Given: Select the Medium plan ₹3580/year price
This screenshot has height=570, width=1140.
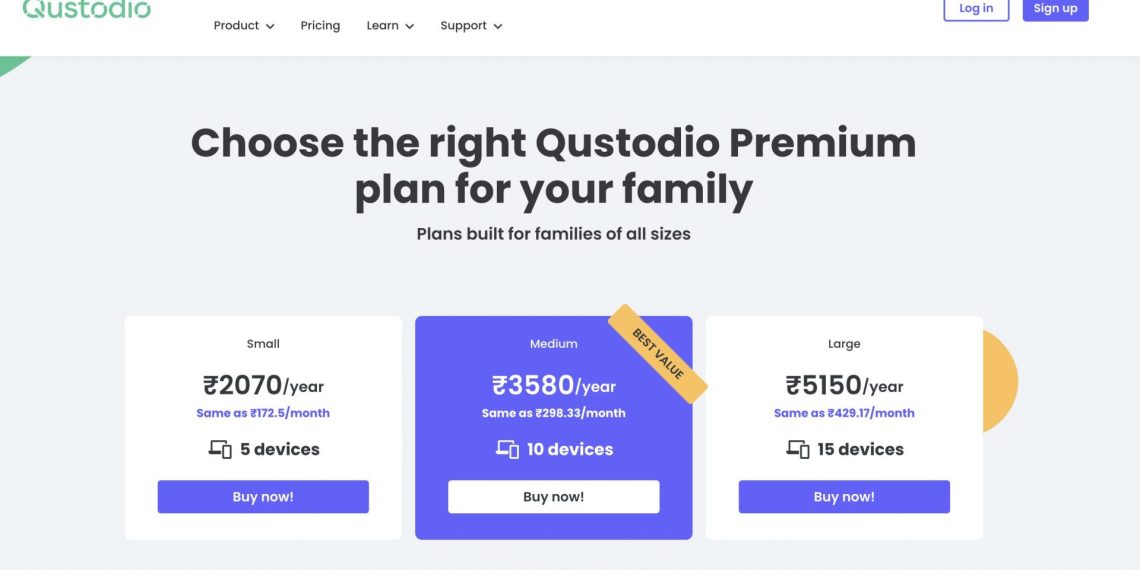Looking at the screenshot, I should pyautogui.click(x=553, y=385).
